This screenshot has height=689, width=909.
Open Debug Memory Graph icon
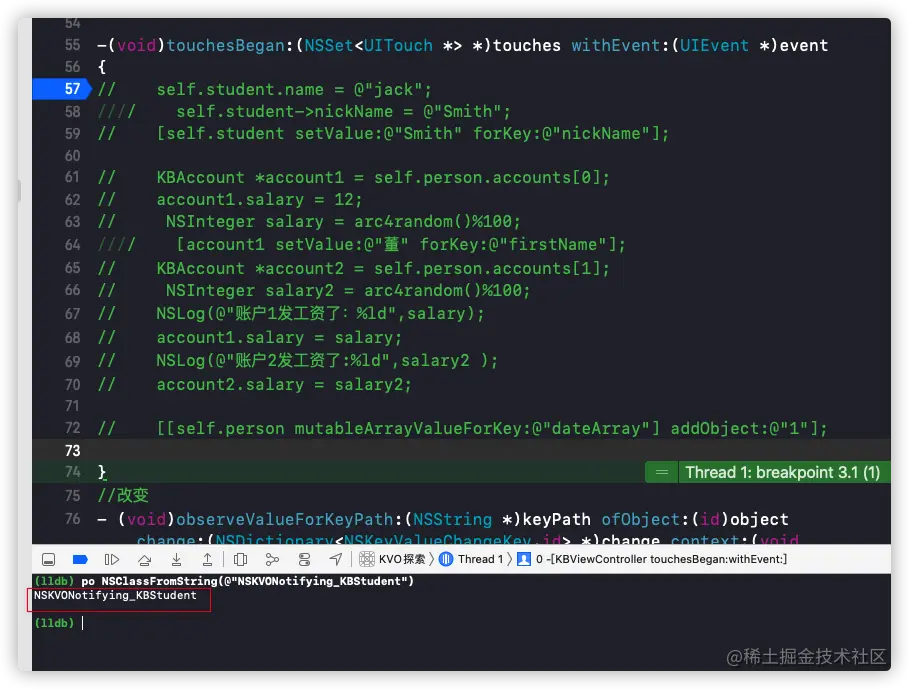point(272,559)
